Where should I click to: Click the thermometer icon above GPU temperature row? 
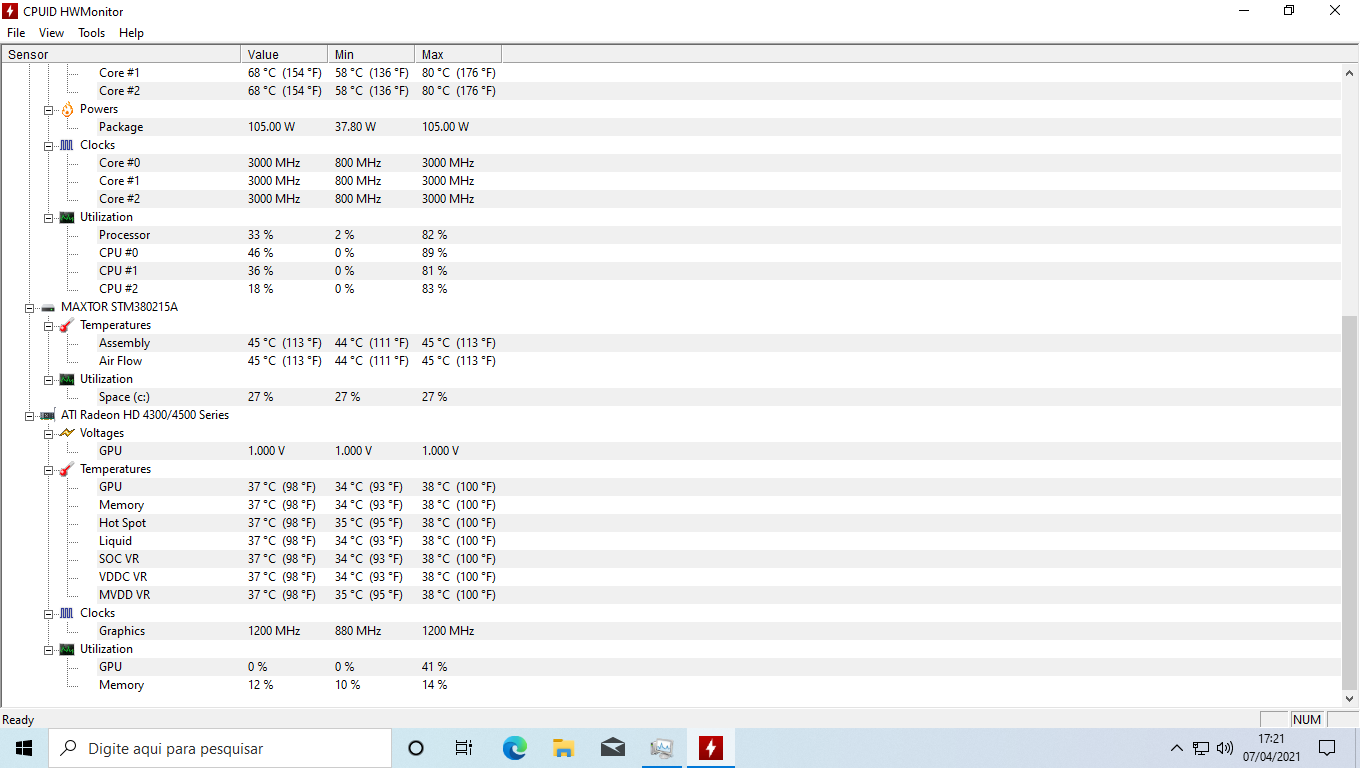coord(67,469)
